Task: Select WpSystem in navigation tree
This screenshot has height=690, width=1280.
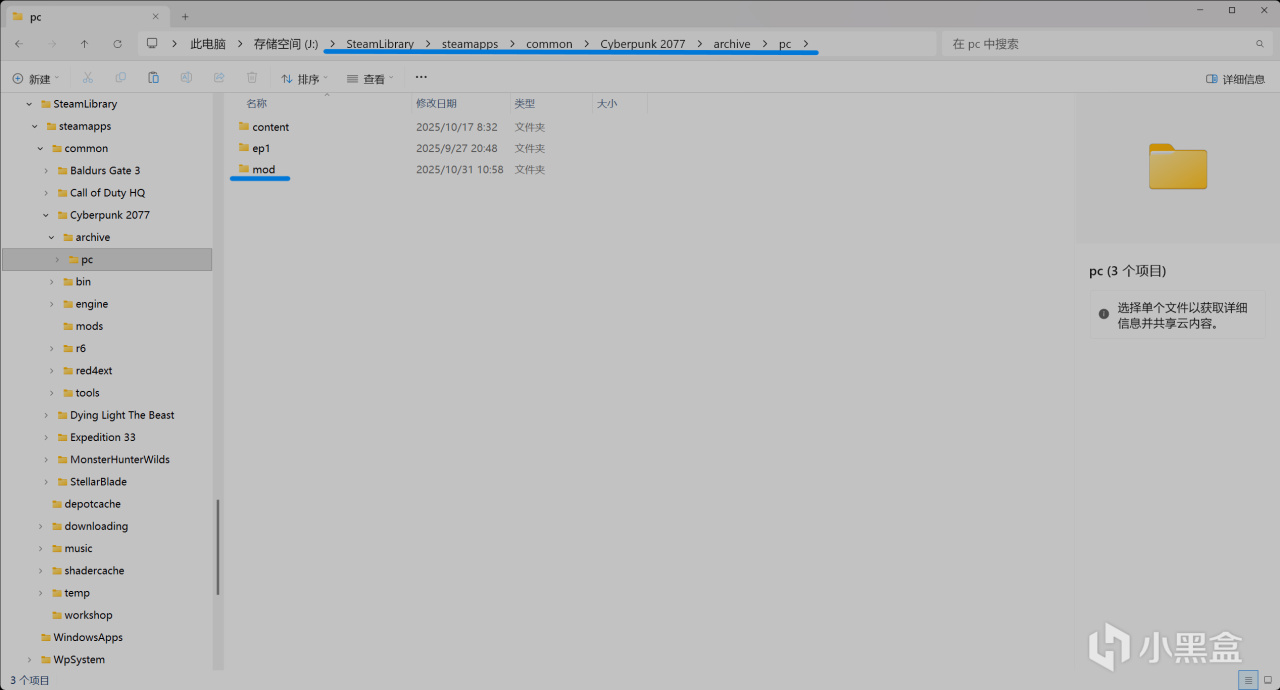Action: [79, 660]
